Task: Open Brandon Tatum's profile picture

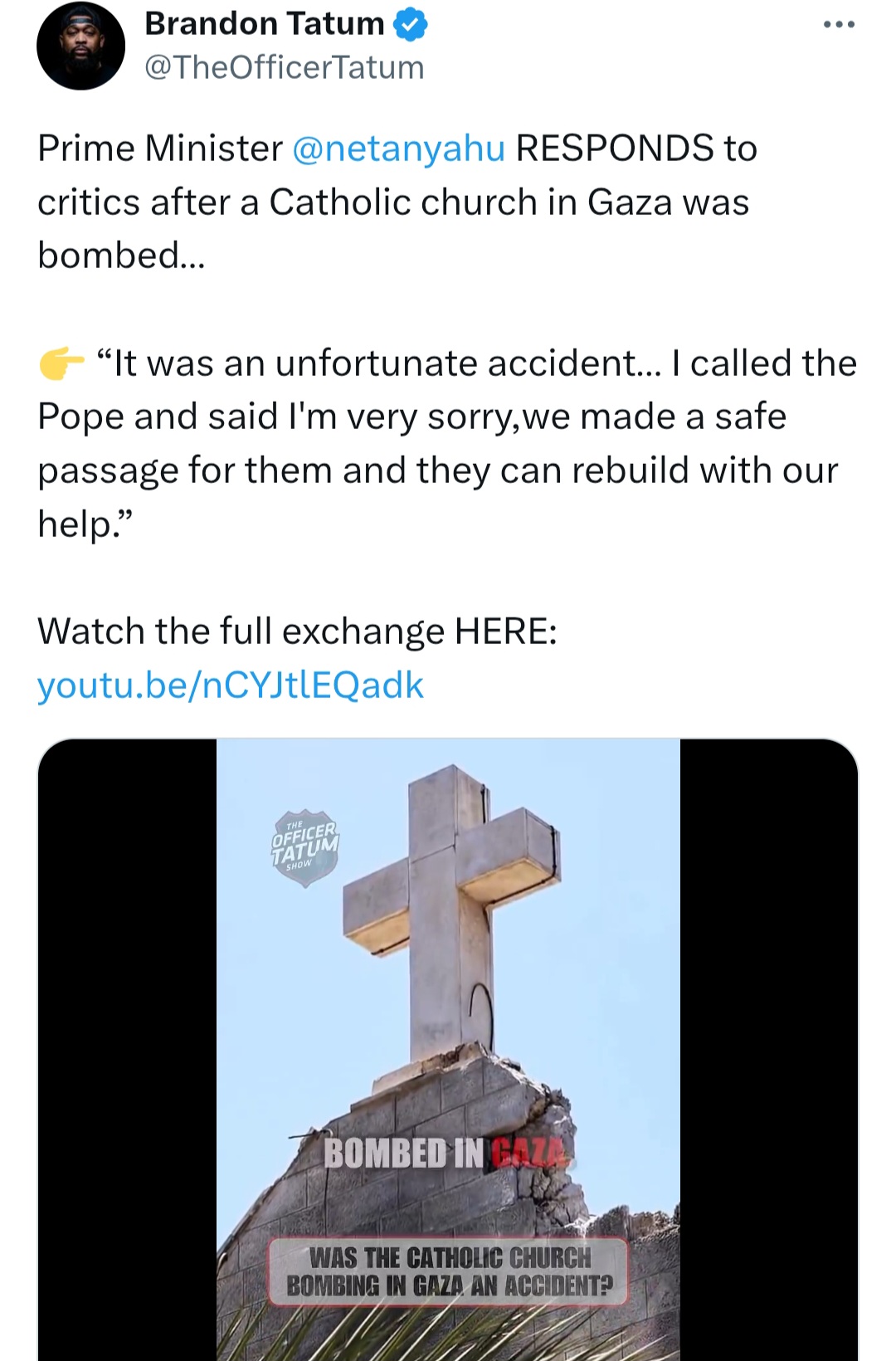Action: pos(80,46)
